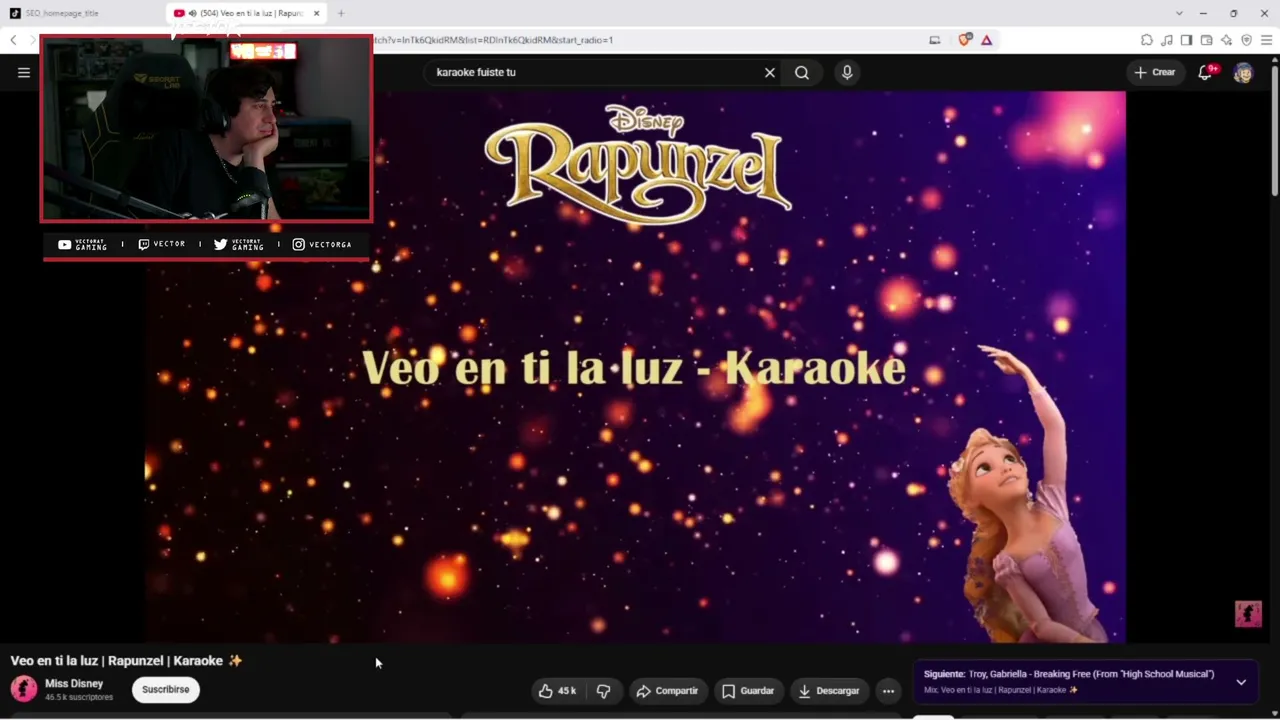1280x720 pixels.
Task: Select the Veo en ti la luz tab
Action: [247, 13]
